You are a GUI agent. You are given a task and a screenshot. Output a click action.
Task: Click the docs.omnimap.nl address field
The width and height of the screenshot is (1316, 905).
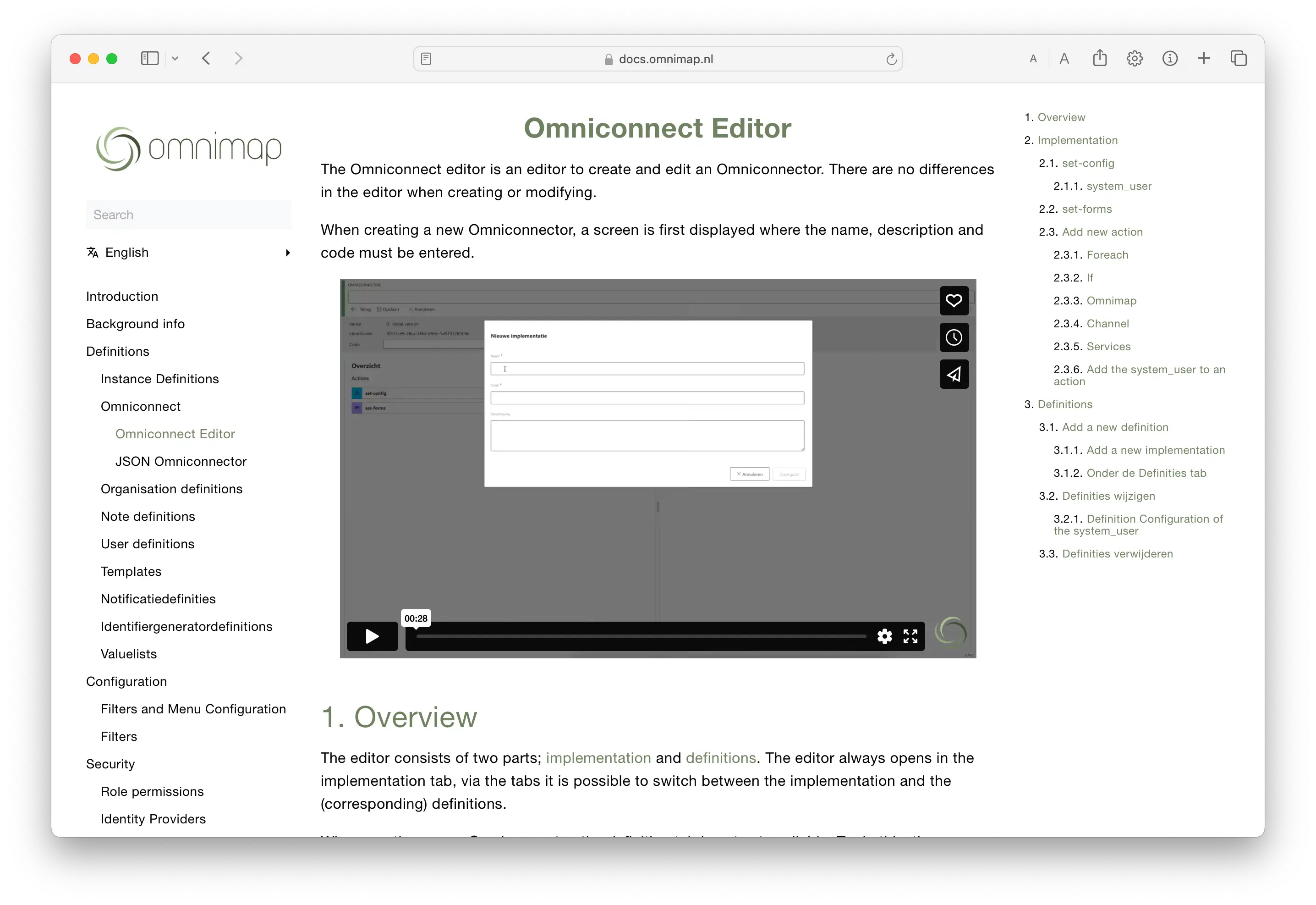pyautogui.click(x=658, y=59)
